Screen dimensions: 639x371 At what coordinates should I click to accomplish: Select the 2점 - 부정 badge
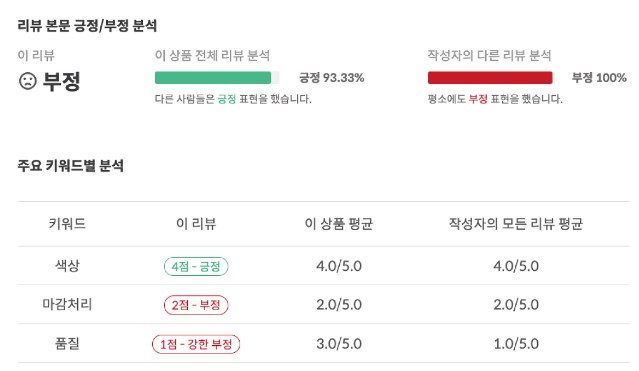click(196, 305)
